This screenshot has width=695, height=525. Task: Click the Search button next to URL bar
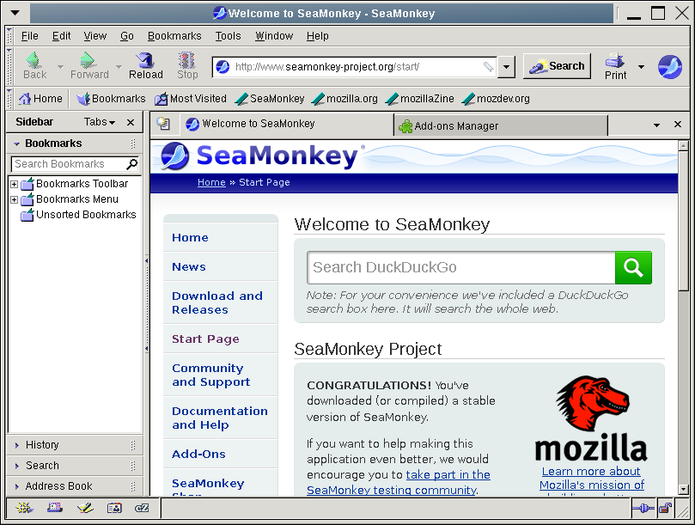point(557,66)
